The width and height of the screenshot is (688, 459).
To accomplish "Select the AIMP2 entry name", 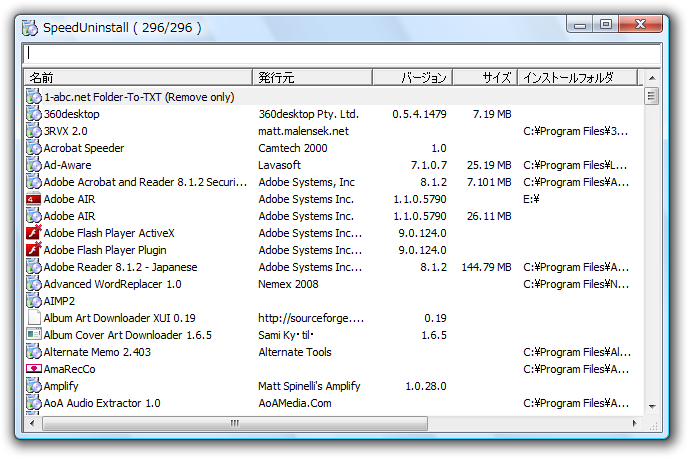I will (x=59, y=301).
